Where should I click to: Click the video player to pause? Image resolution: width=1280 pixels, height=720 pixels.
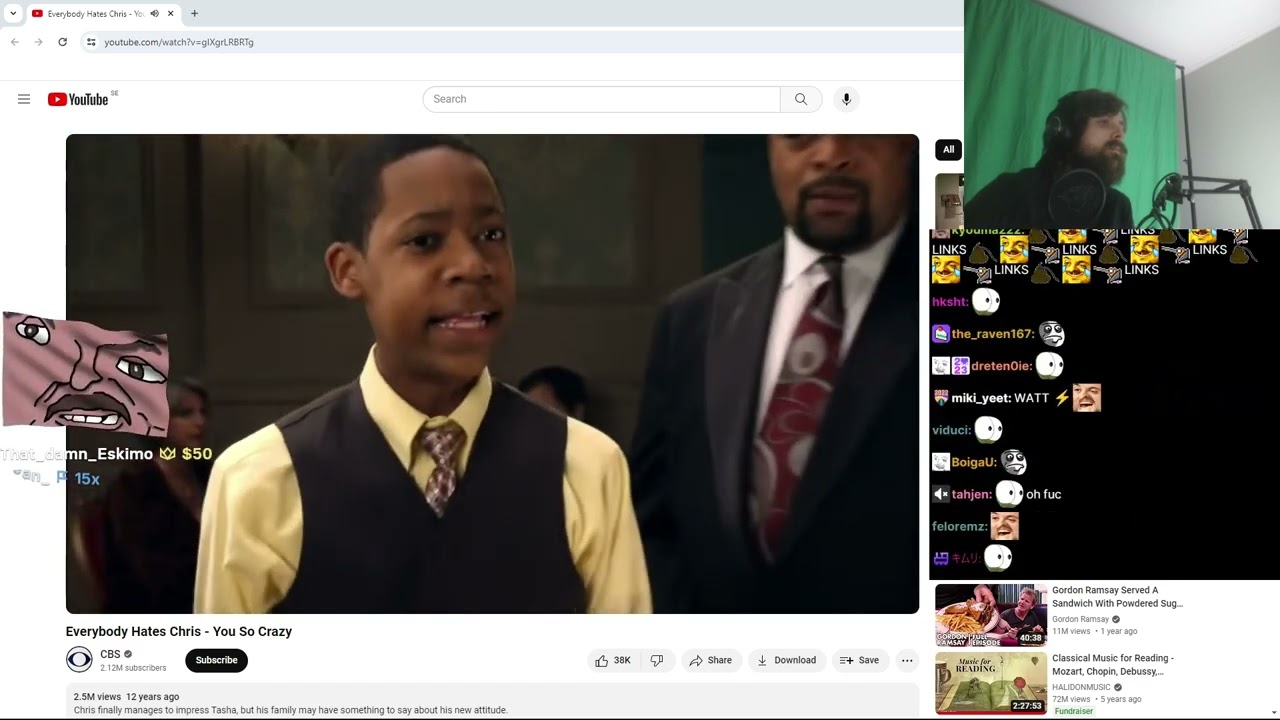click(492, 374)
